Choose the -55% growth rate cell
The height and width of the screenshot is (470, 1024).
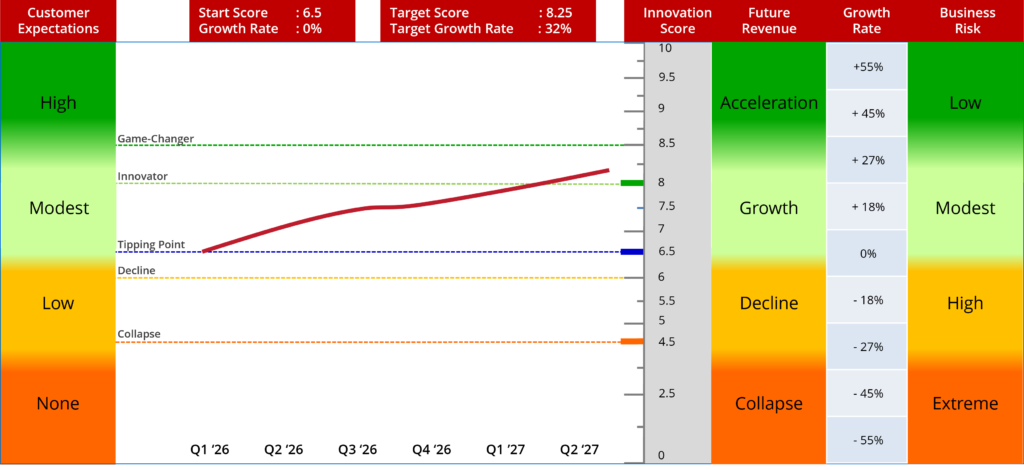[867, 440]
